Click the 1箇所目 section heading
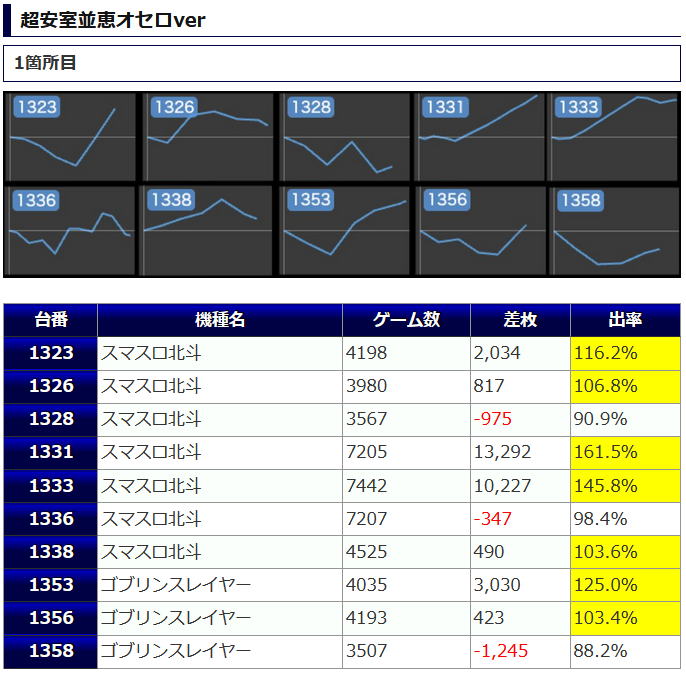 [46, 63]
